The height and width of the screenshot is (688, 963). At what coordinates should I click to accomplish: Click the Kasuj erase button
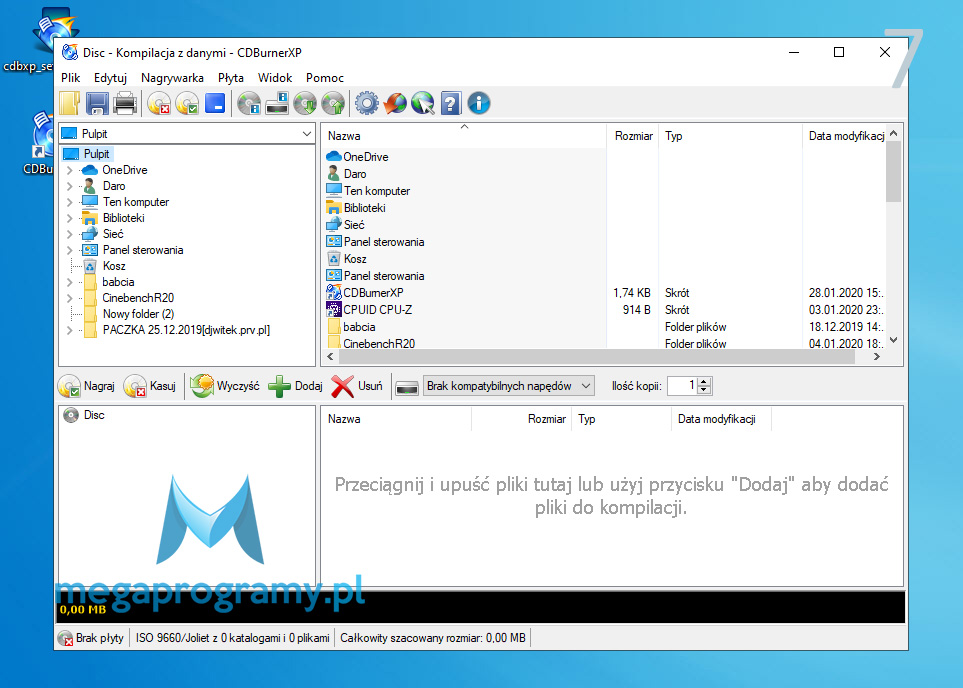pos(150,386)
